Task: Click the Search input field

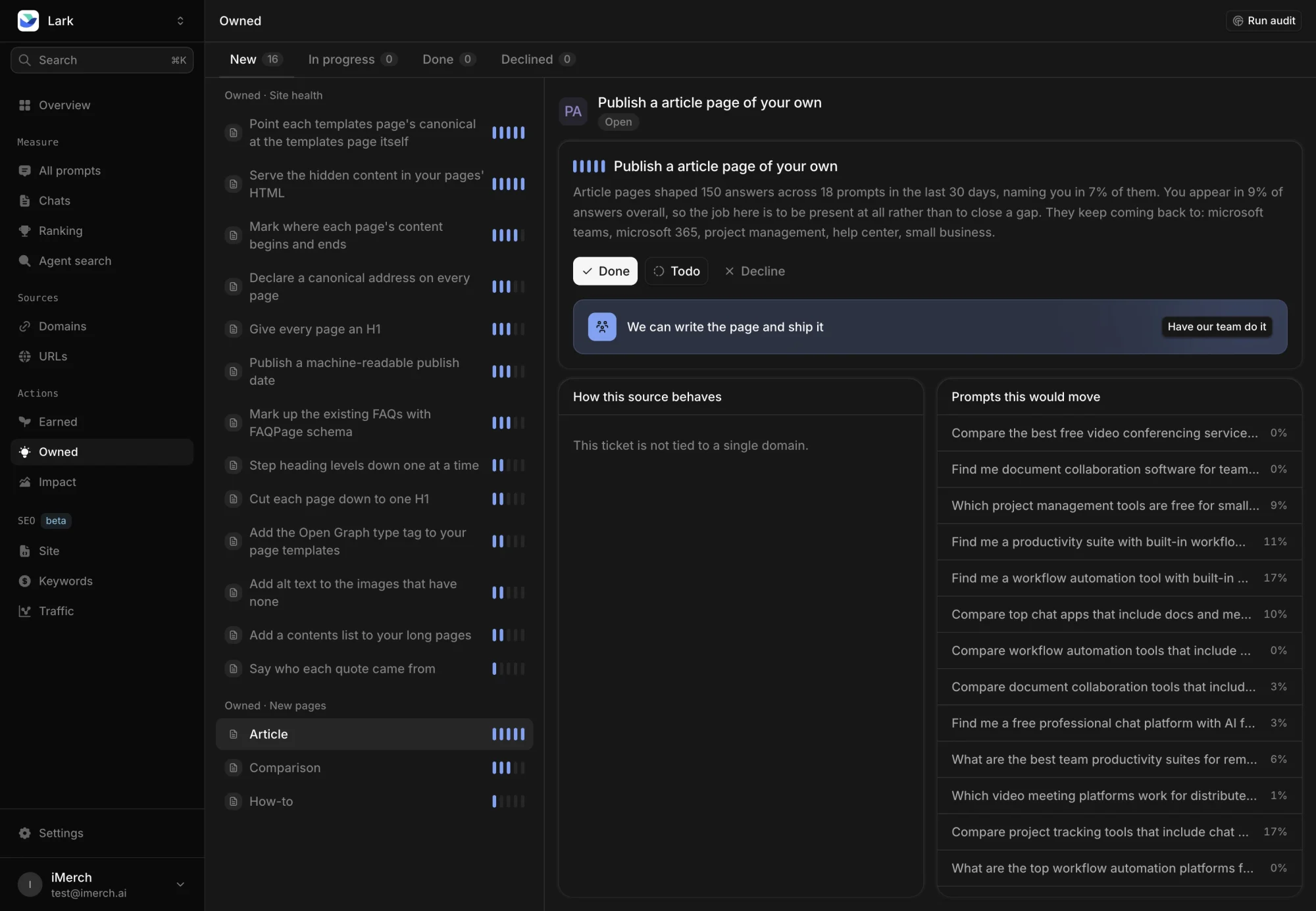Action: (102, 60)
